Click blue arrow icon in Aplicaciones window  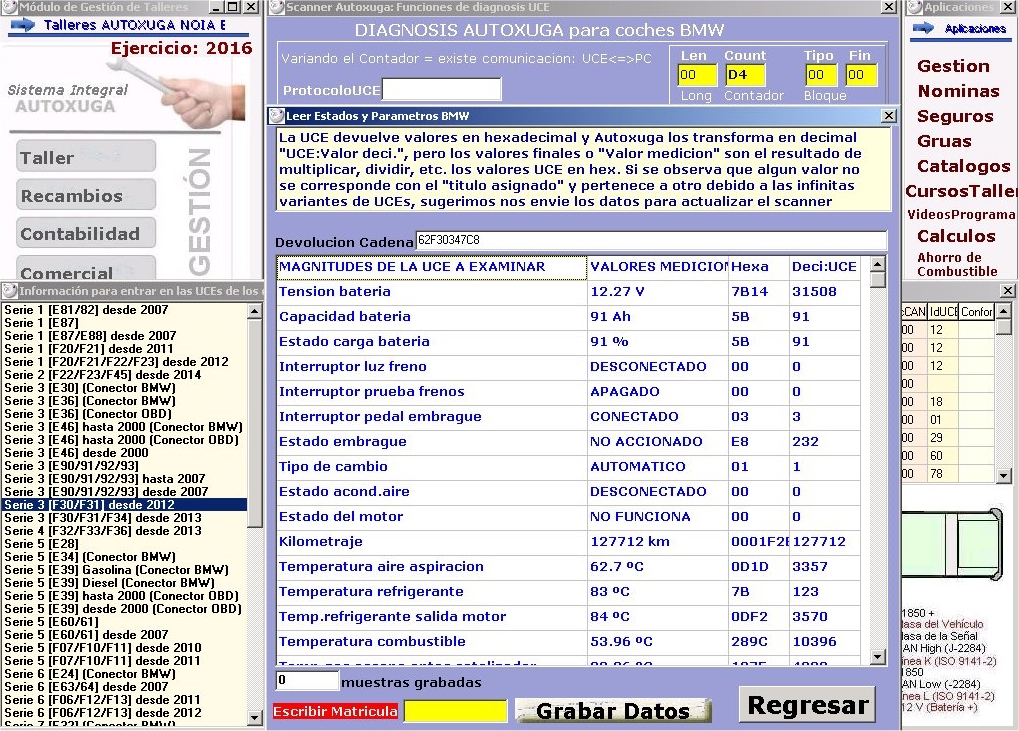[923, 28]
